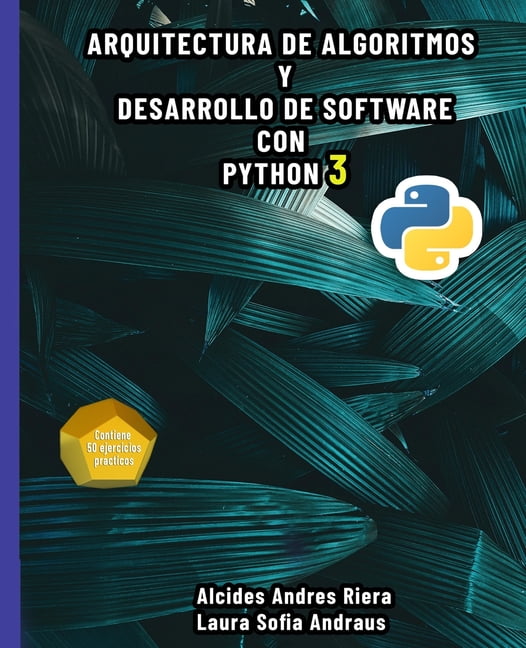Click the word ARQUITECTURA in title
The image size is (526, 648).
click(180, 44)
